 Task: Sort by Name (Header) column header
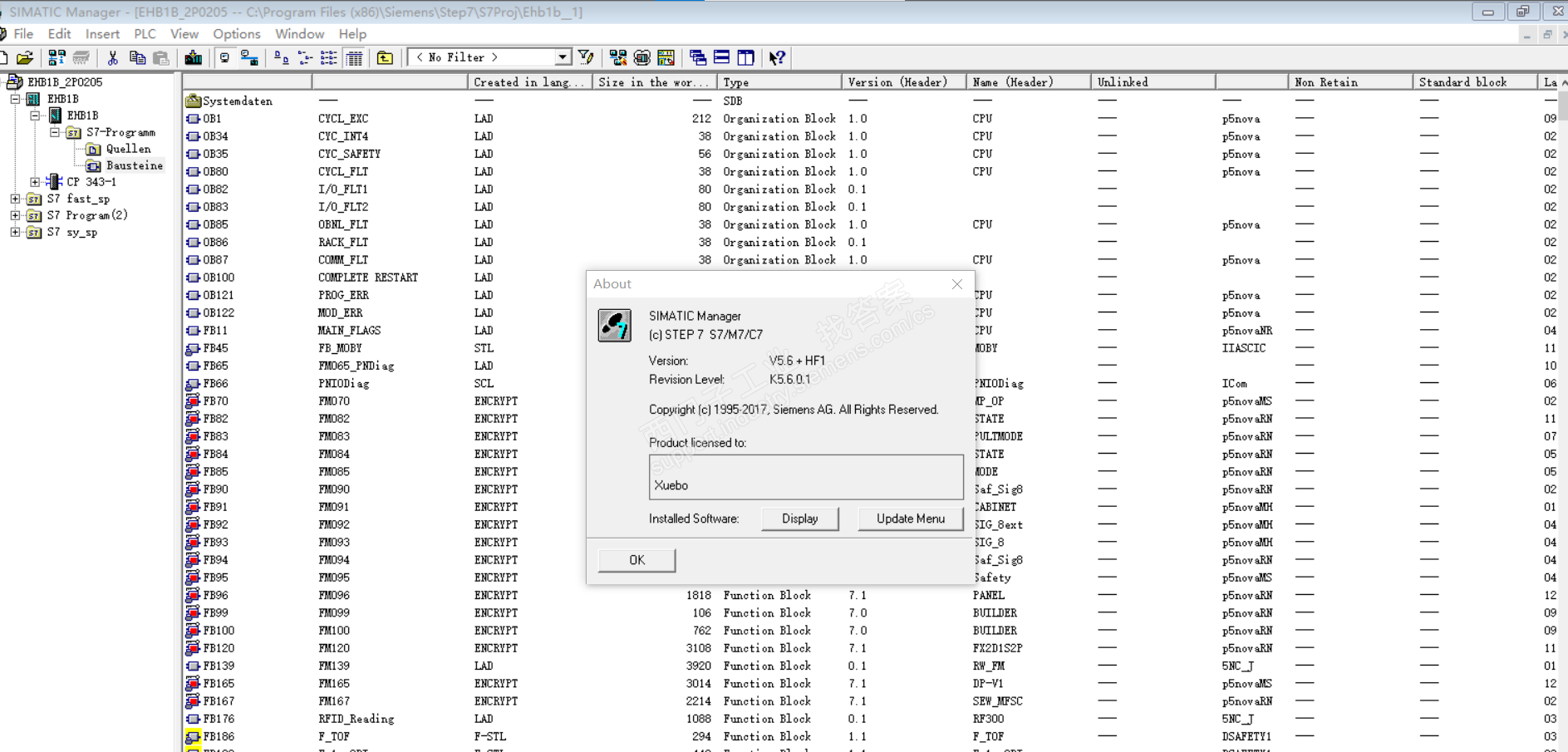point(1028,82)
